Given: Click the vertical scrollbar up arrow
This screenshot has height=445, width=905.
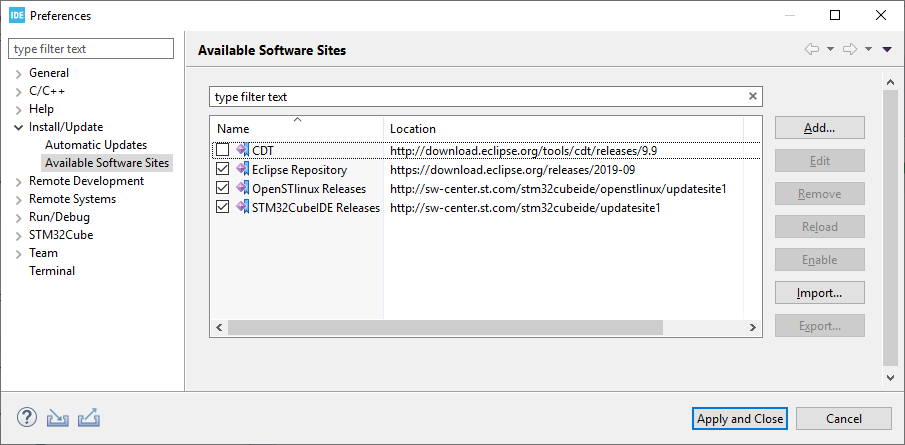Looking at the screenshot, I should 890,83.
